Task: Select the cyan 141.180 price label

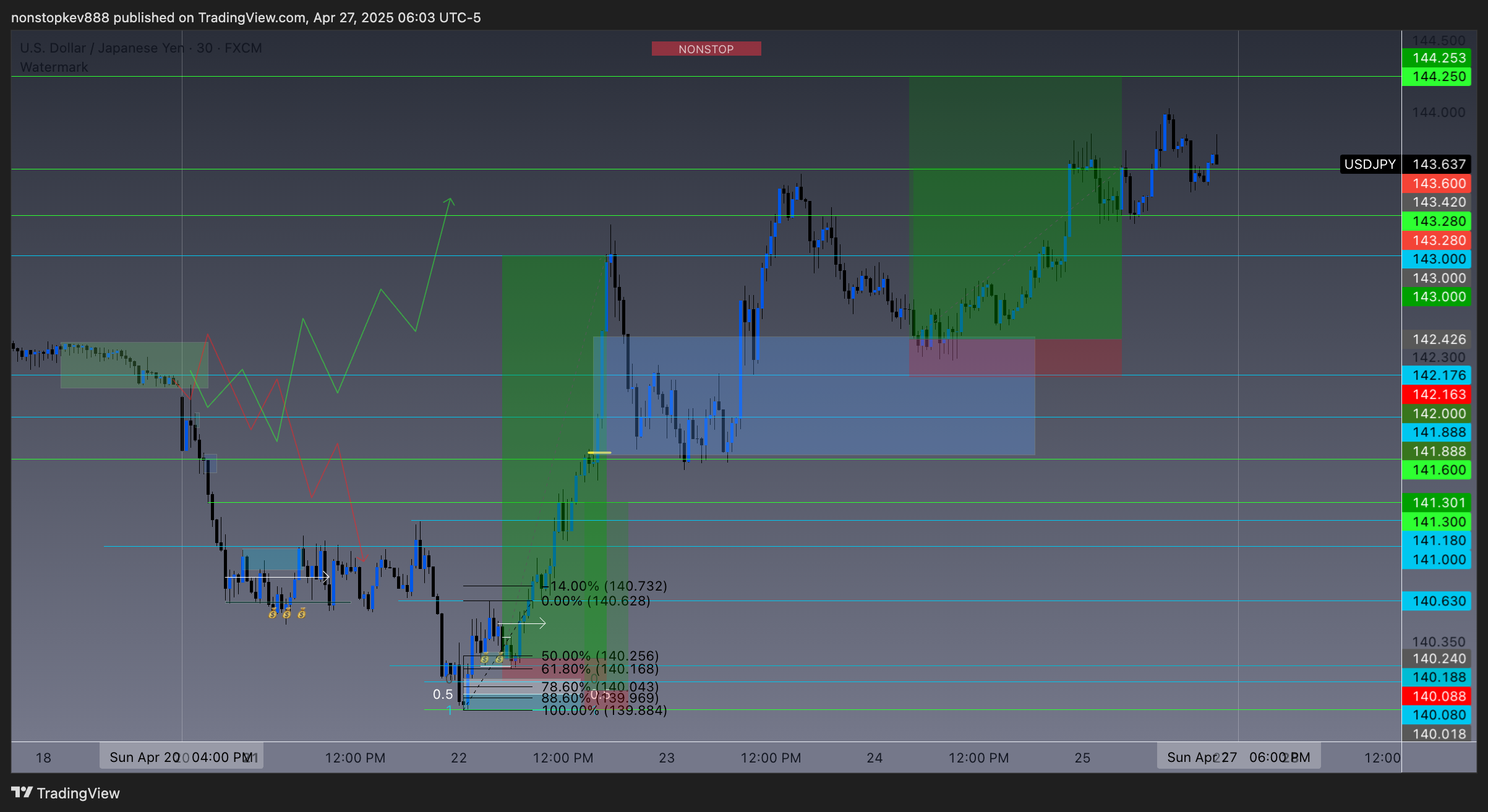Action: tap(1436, 540)
